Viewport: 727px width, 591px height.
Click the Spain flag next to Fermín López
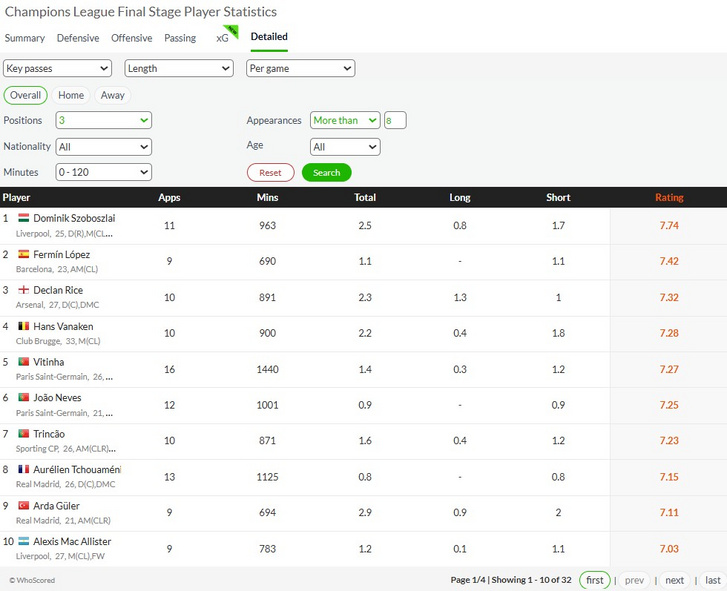click(x=24, y=254)
